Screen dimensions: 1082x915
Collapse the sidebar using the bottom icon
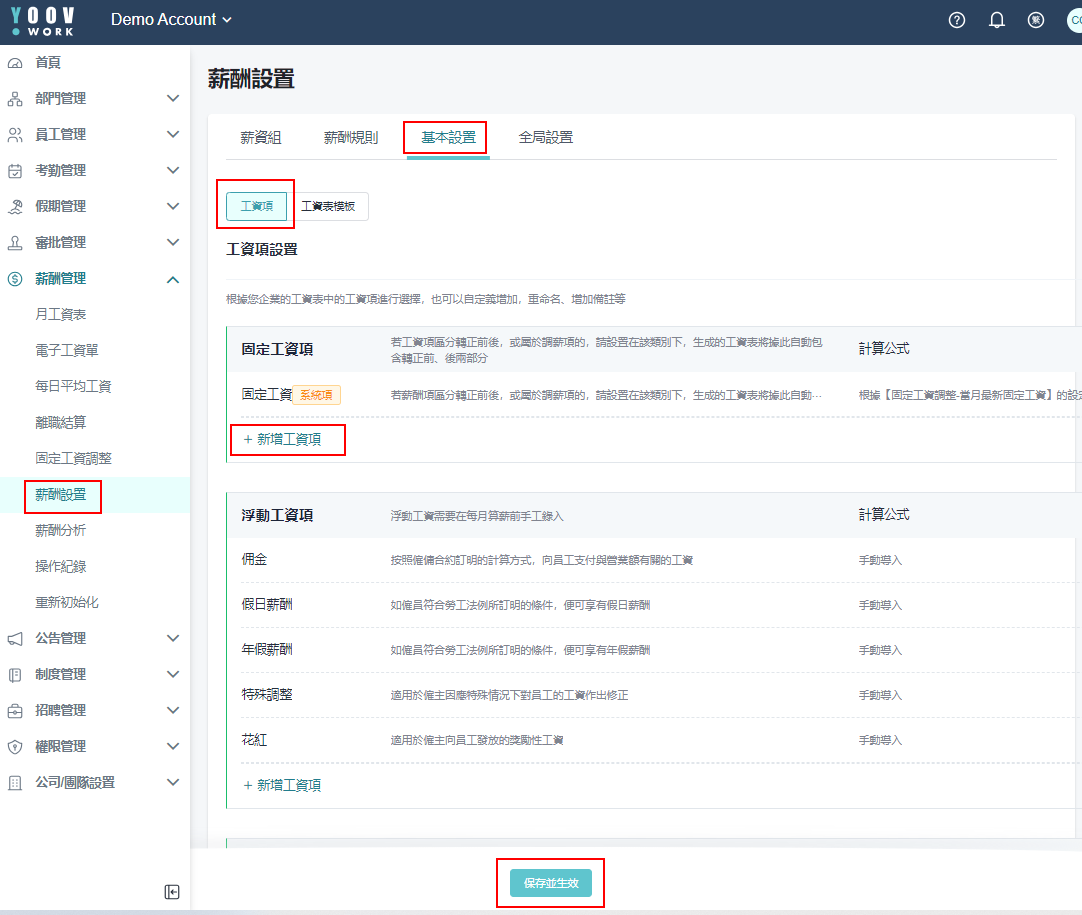[172, 892]
